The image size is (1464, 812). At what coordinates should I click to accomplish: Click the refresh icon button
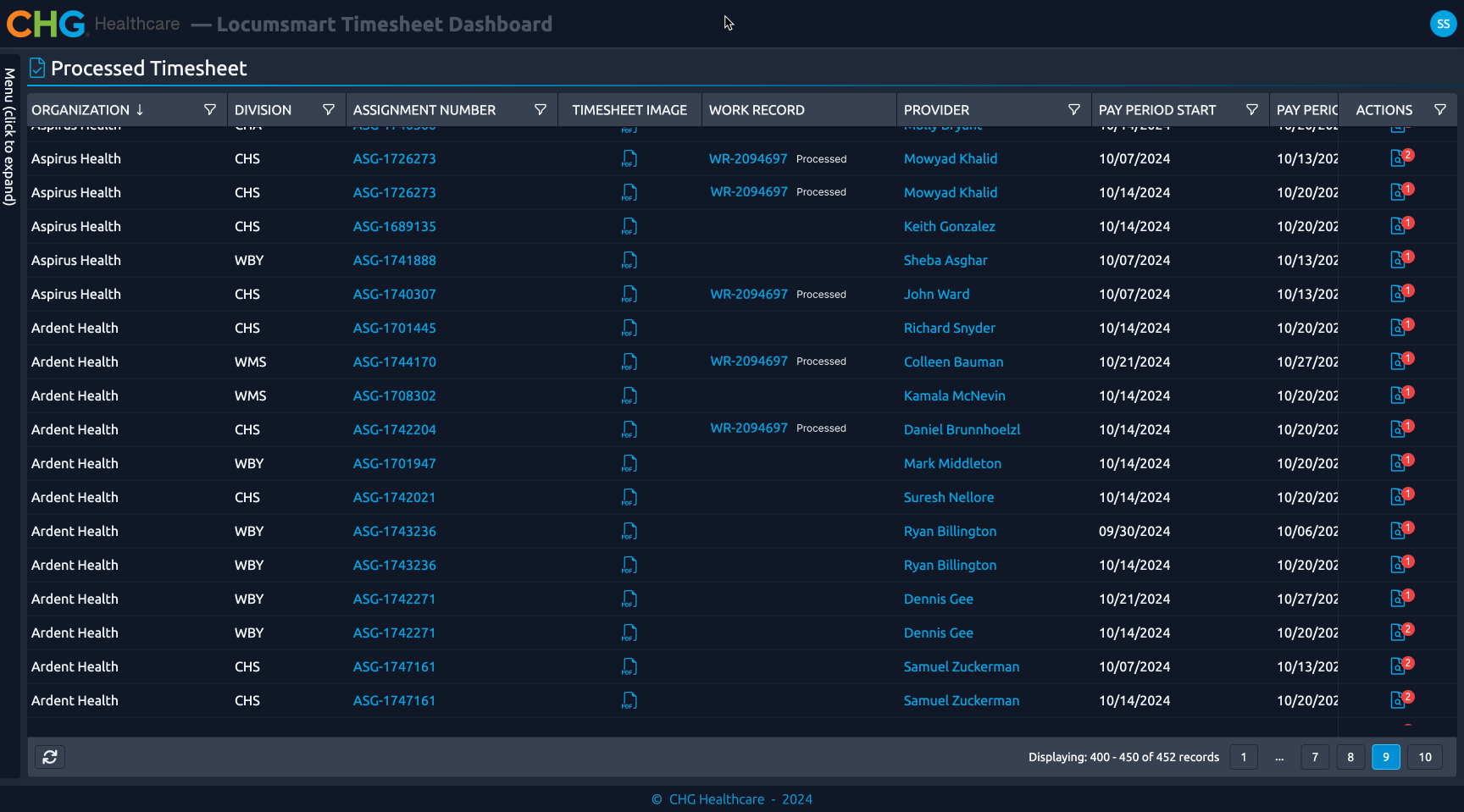tap(50, 757)
